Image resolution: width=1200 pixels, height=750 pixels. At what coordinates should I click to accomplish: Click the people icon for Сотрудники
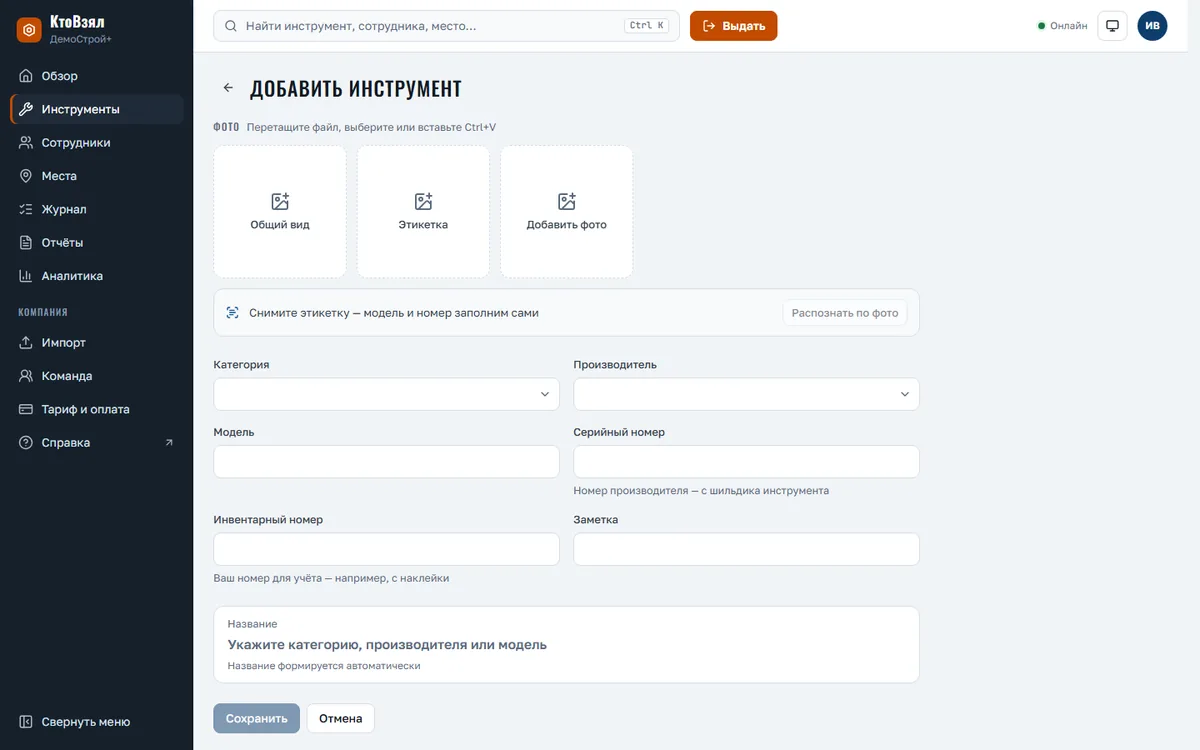26,143
